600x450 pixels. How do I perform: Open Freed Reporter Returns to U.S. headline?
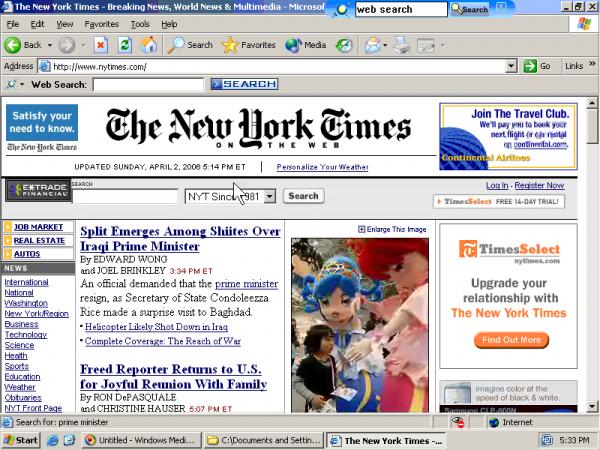pos(173,377)
